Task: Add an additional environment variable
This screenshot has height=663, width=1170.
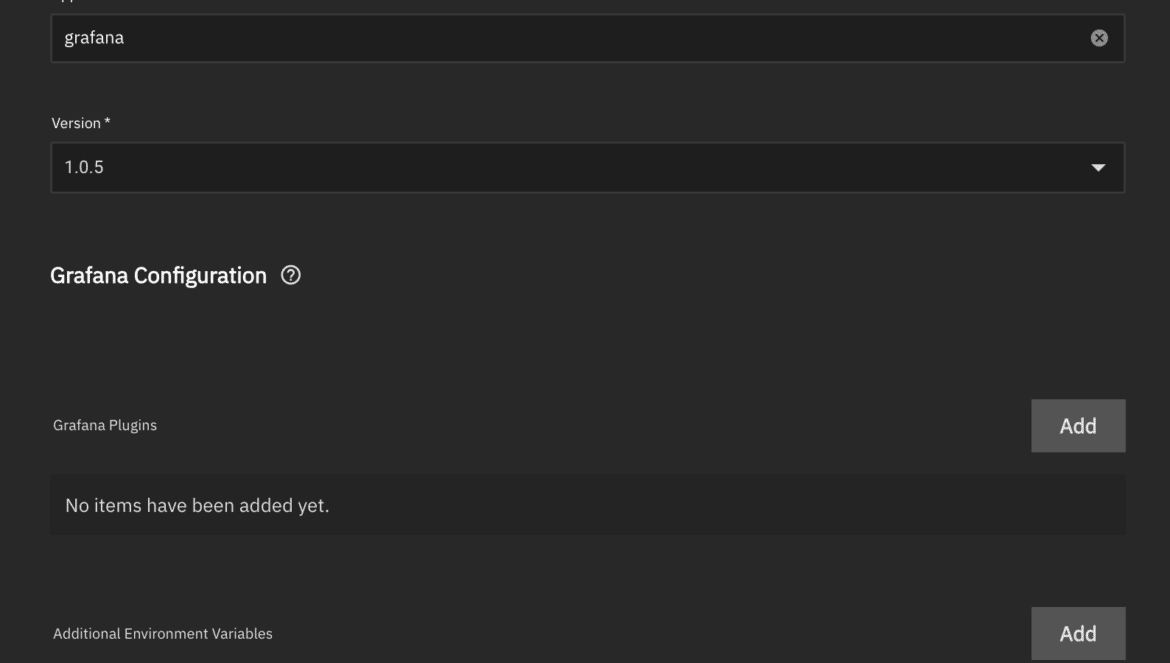Action: pos(1077,633)
